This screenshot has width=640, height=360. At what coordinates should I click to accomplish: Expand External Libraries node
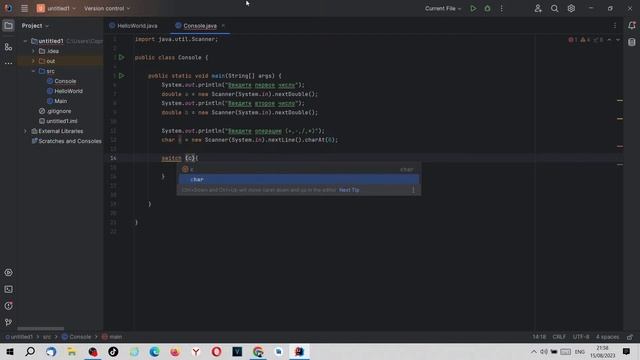25,131
